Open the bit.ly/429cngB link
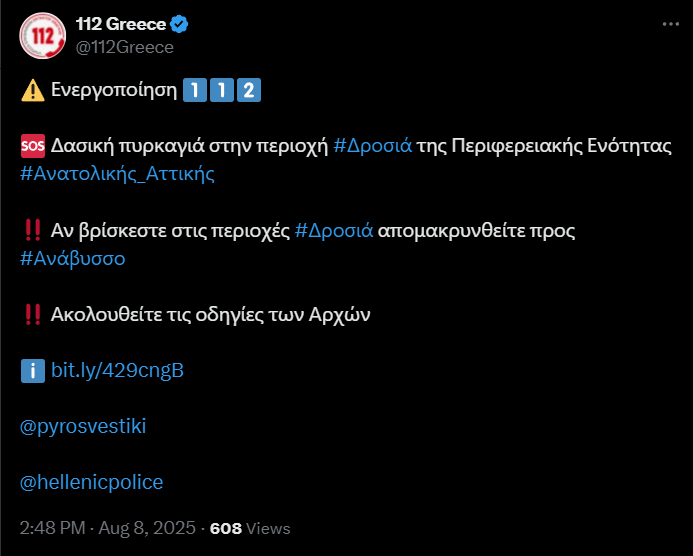Image resolution: width=693 pixels, height=556 pixels. (117, 371)
